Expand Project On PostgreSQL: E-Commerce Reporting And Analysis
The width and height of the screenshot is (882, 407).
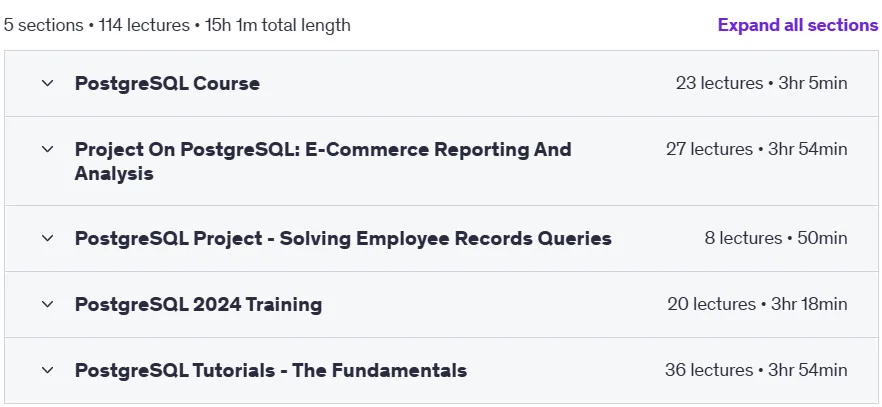(323, 161)
